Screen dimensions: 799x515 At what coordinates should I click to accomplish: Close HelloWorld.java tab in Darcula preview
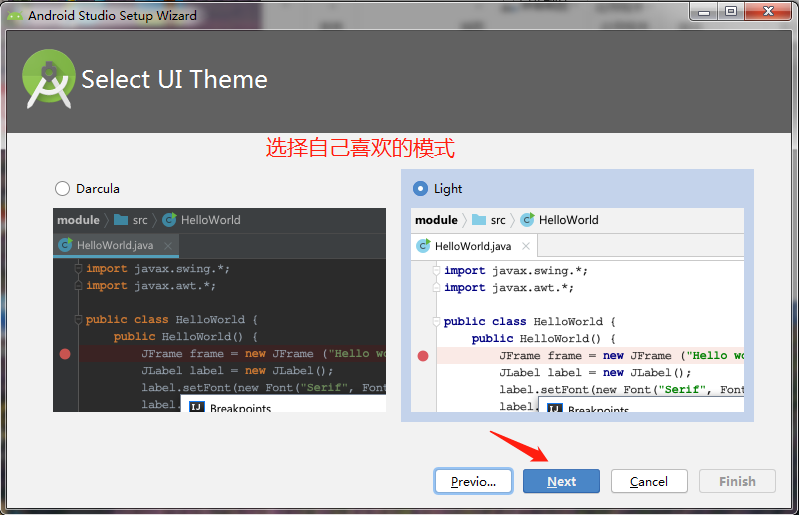pyautogui.click(x=168, y=246)
